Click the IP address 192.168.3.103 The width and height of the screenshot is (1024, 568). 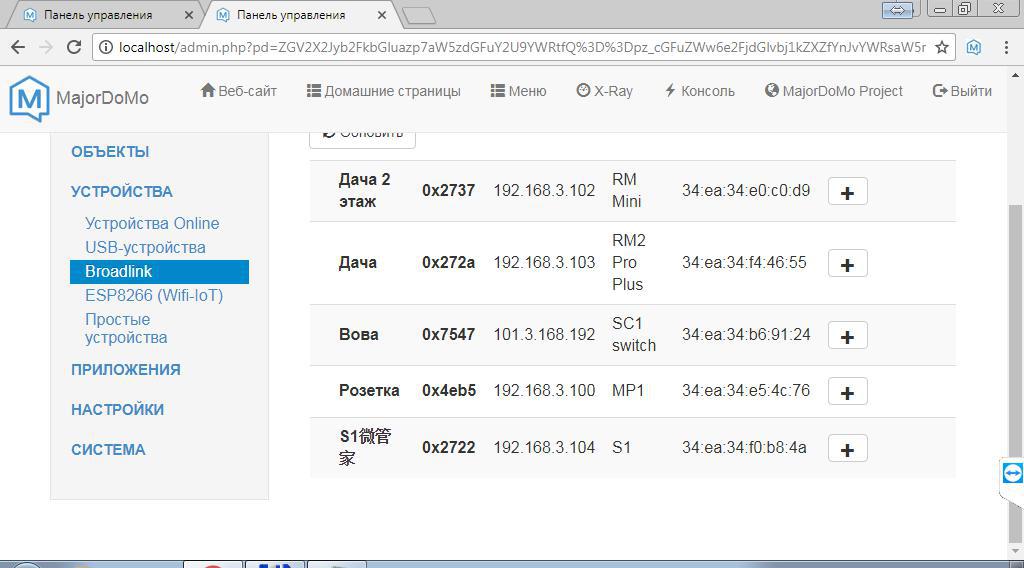click(x=544, y=262)
